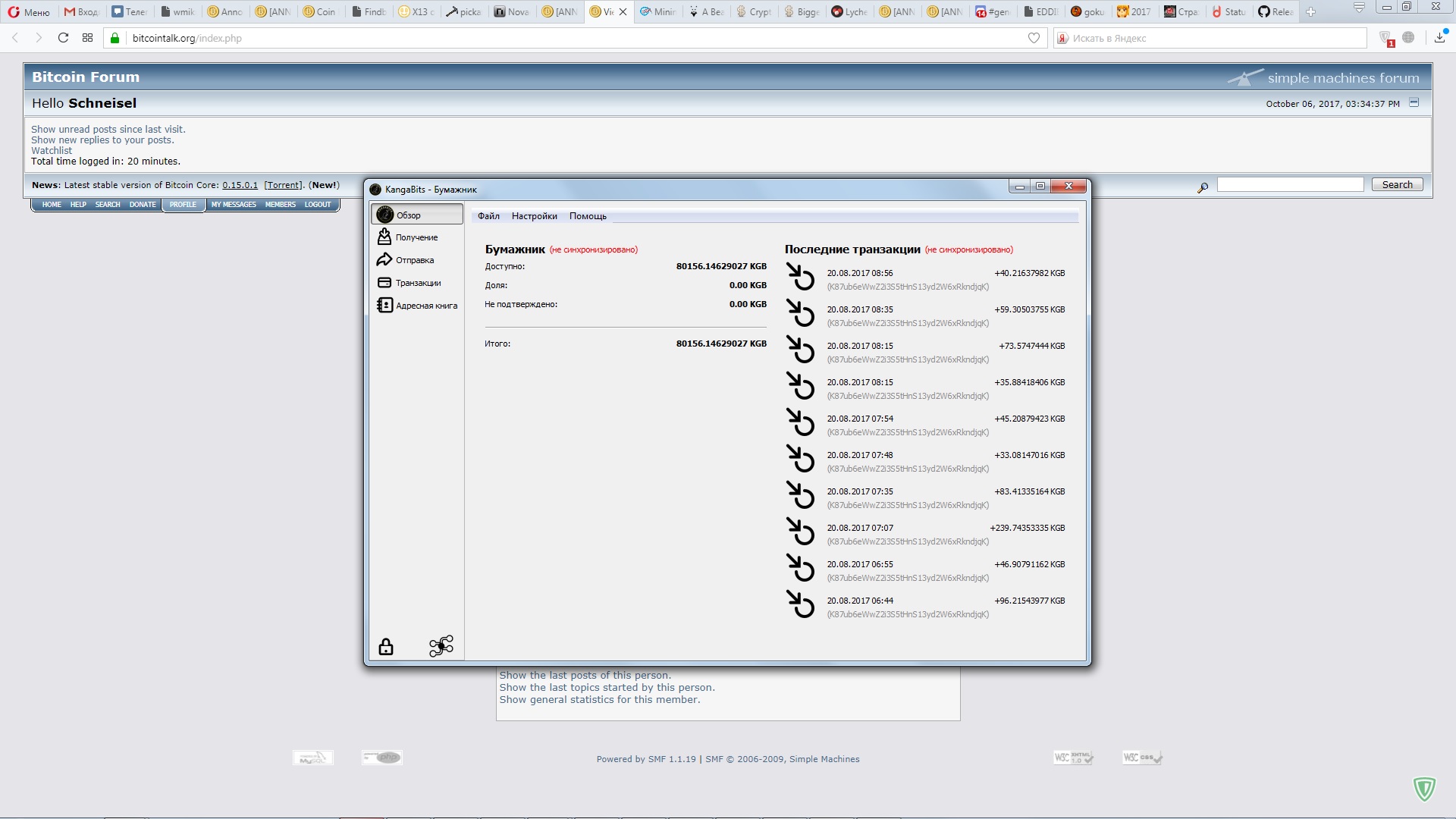
Task: Switch to MY MESSAGES forum tab
Action: 234,205
